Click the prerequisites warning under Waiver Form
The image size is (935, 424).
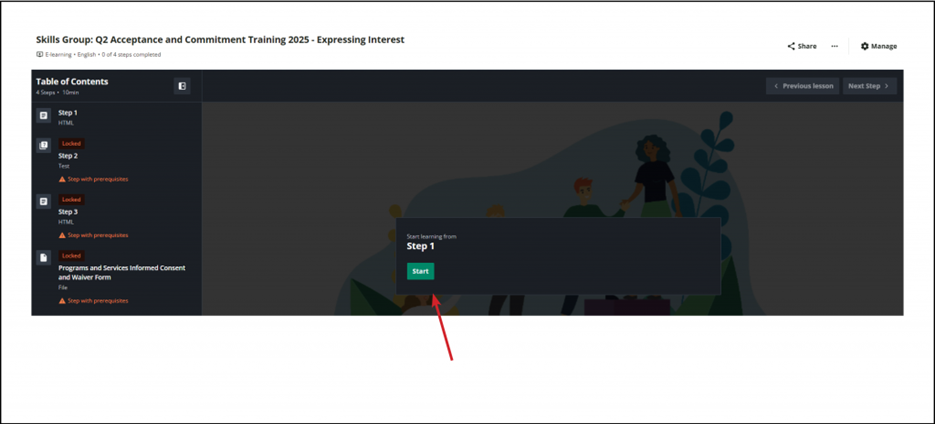(x=97, y=300)
